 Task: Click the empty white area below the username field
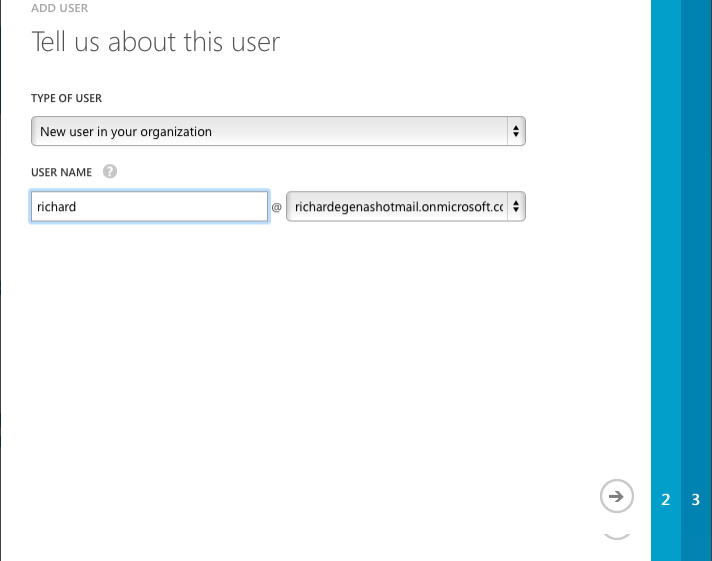click(x=300, y=350)
